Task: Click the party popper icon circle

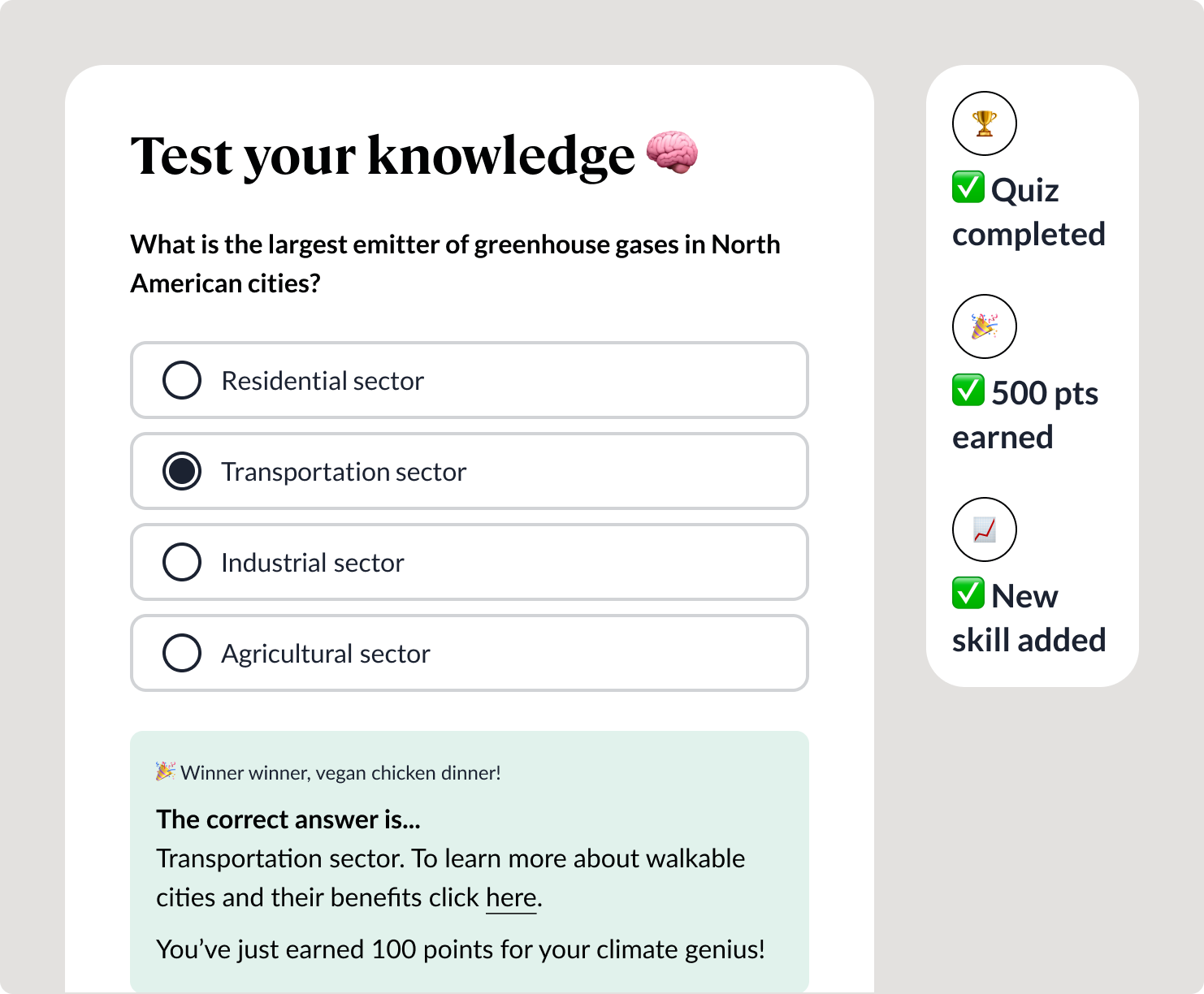Action: click(984, 326)
